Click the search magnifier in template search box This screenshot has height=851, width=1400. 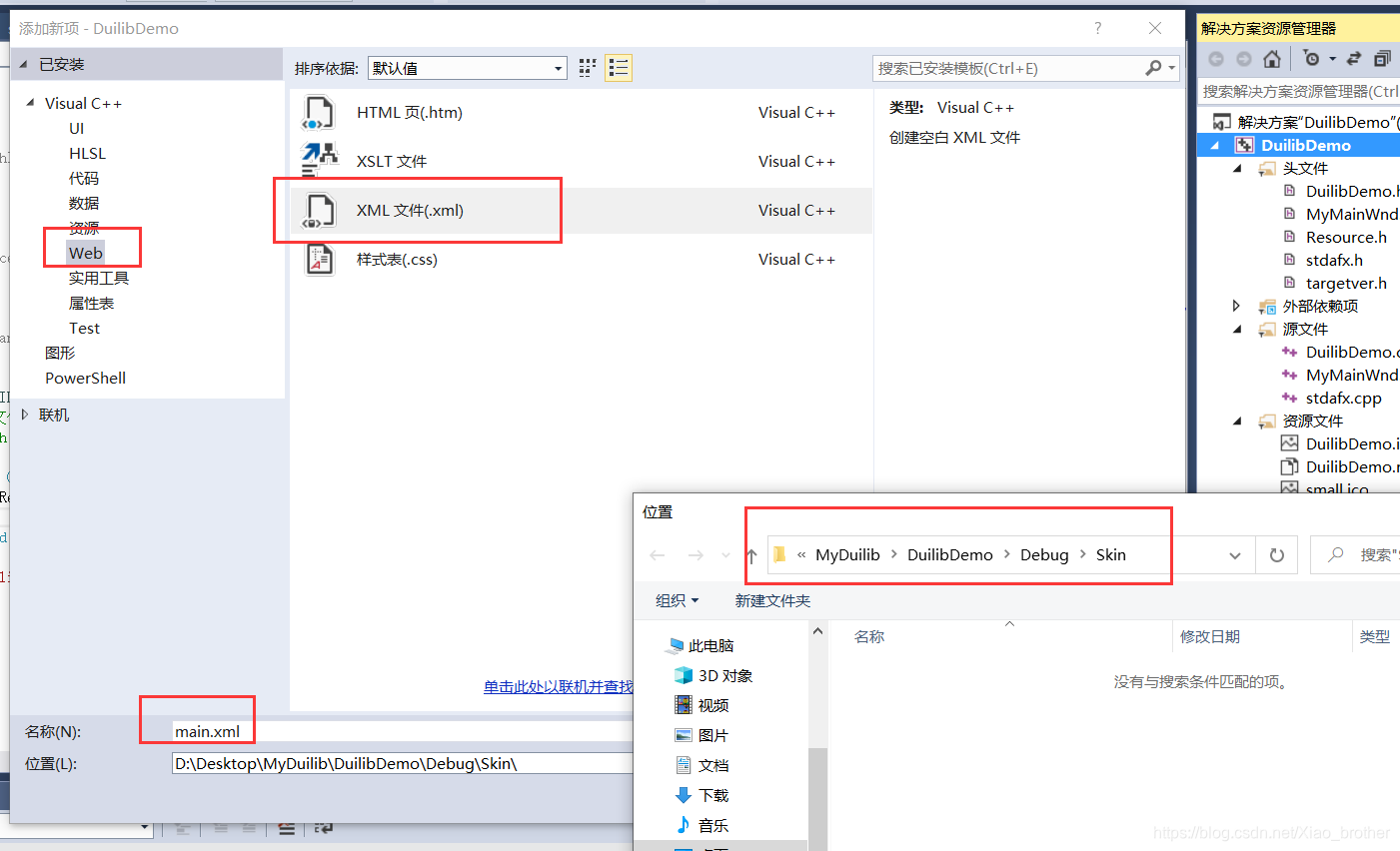point(1154,68)
